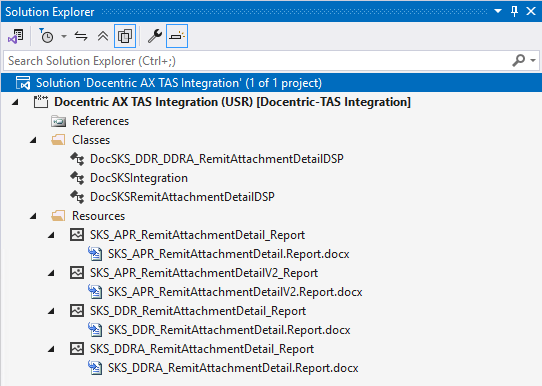Select Docentric AX TAS Integration (USR) project
Viewport: 542px width, 386px height.
tap(232, 102)
